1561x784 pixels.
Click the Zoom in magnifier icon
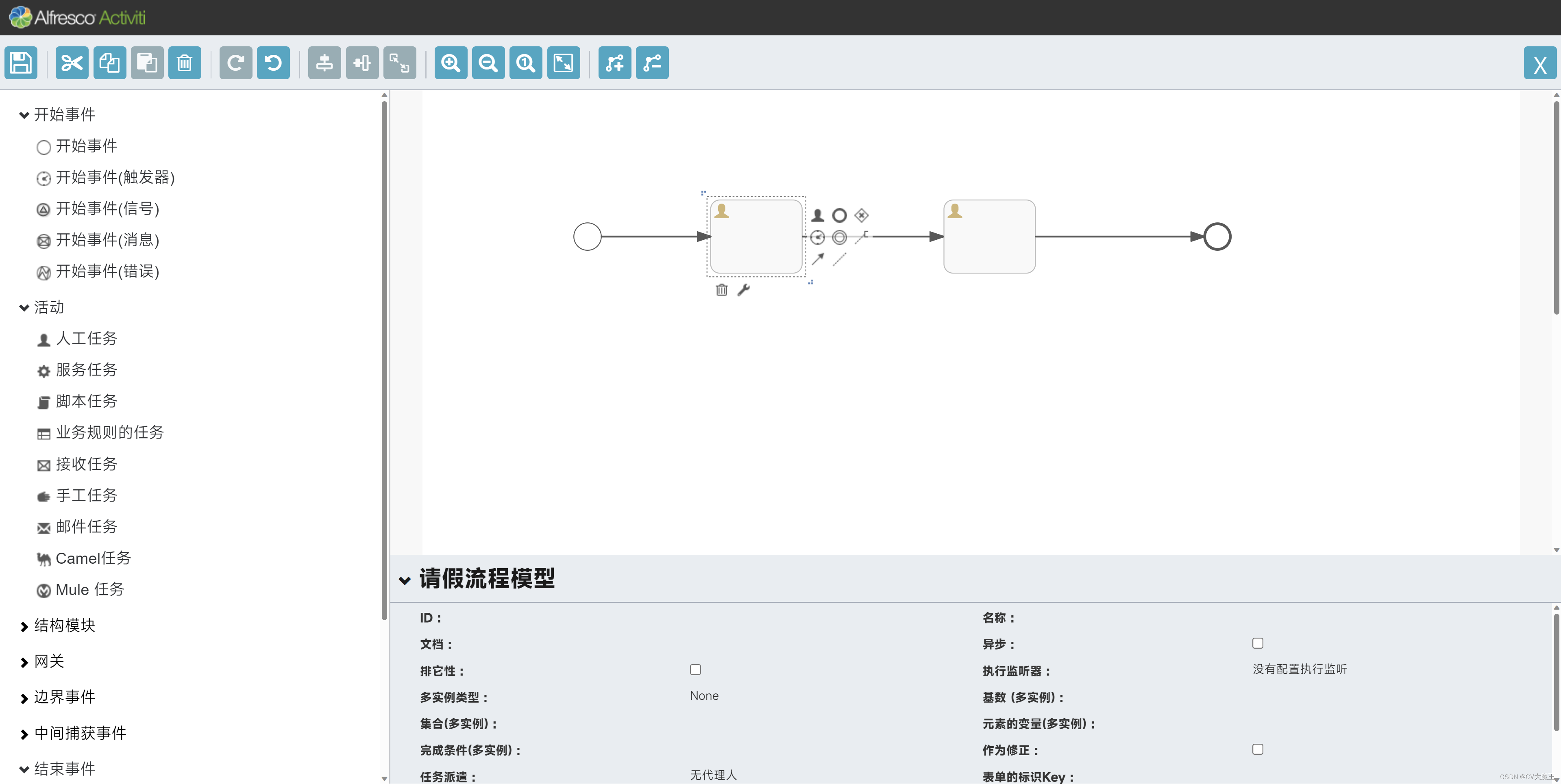(451, 63)
